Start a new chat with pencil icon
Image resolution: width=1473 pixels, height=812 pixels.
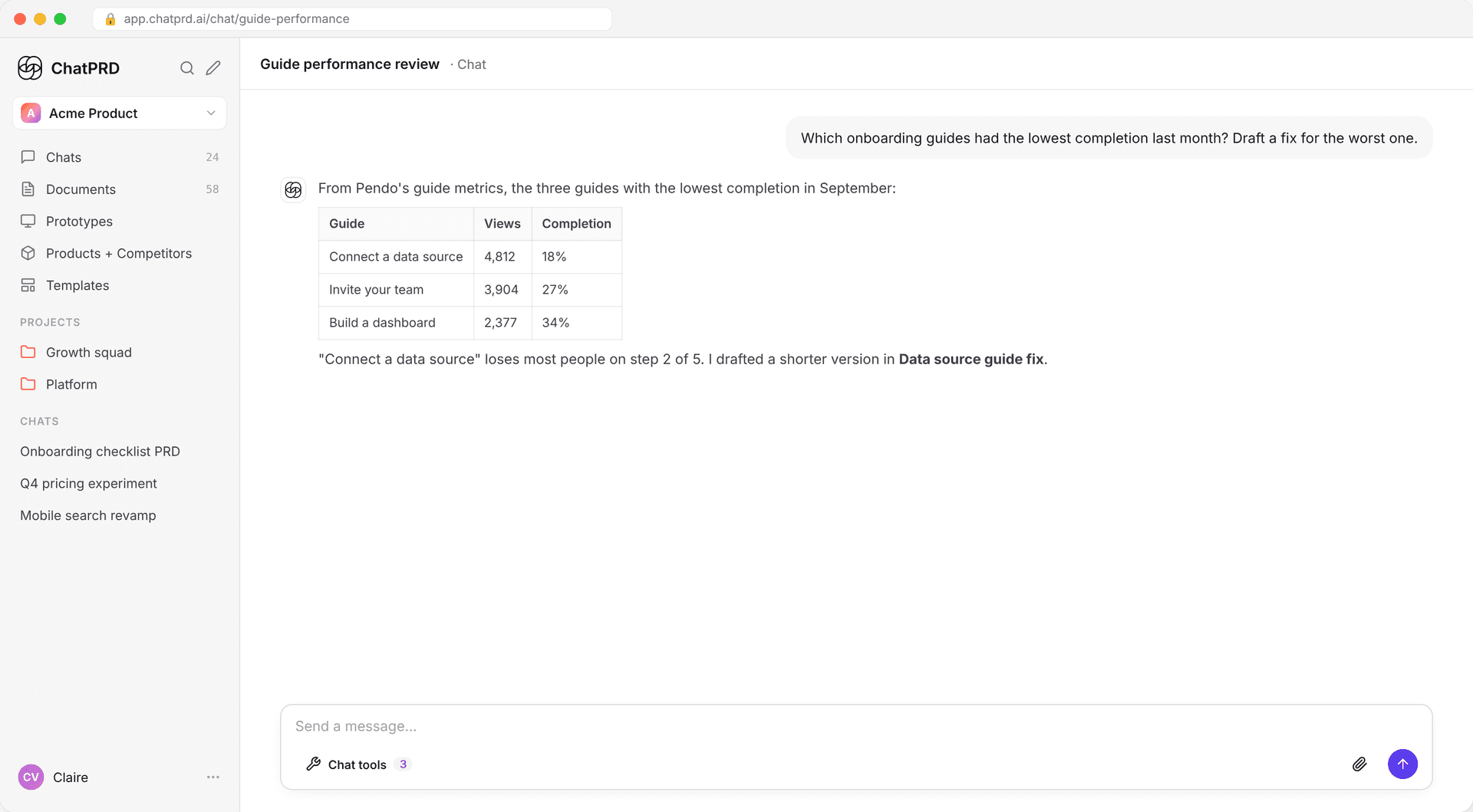(x=213, y=68)
